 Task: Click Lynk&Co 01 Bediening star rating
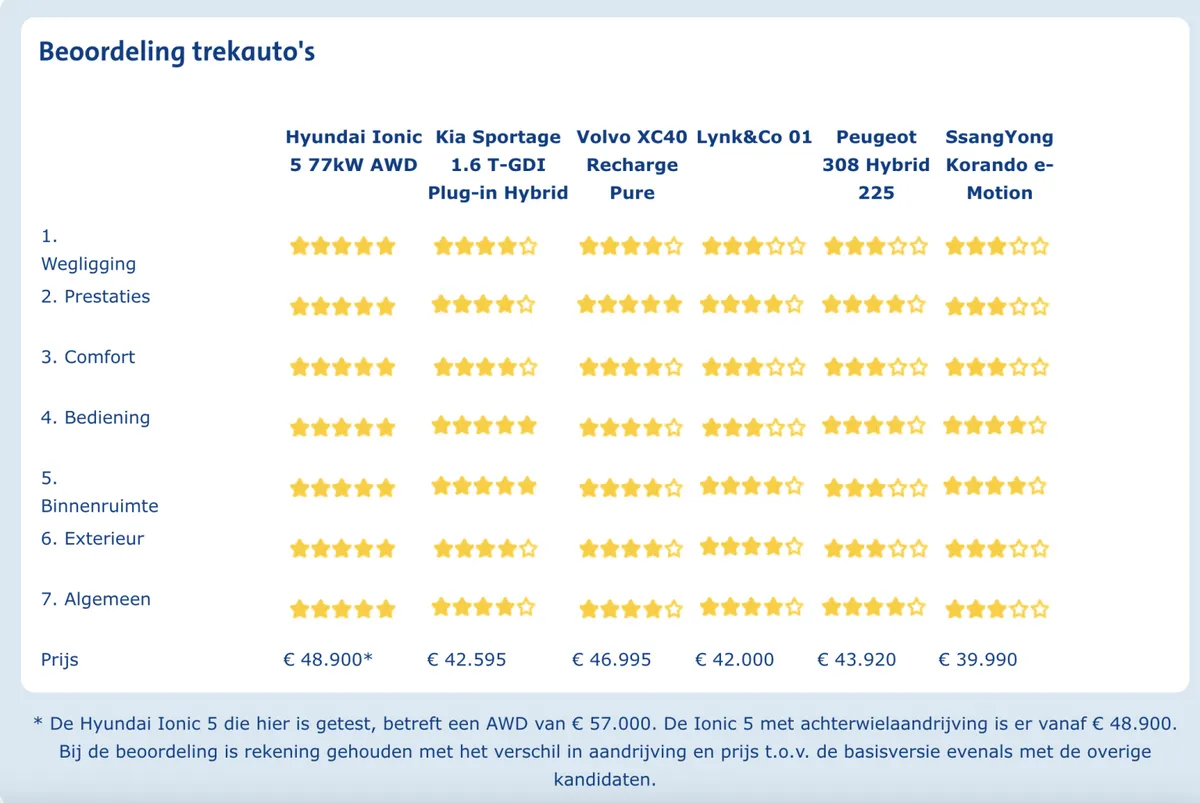tap(753, 428)
